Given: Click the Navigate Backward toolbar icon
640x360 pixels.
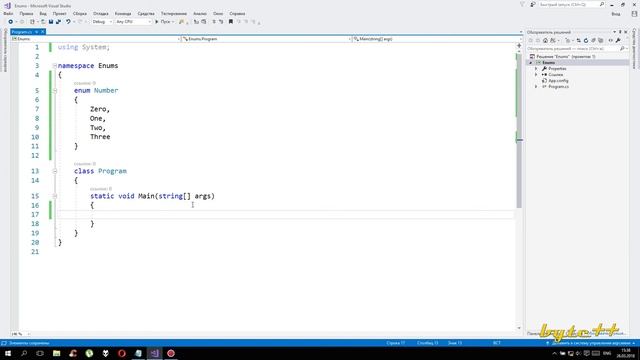Looking at the screenshot, I should point(11,22).
